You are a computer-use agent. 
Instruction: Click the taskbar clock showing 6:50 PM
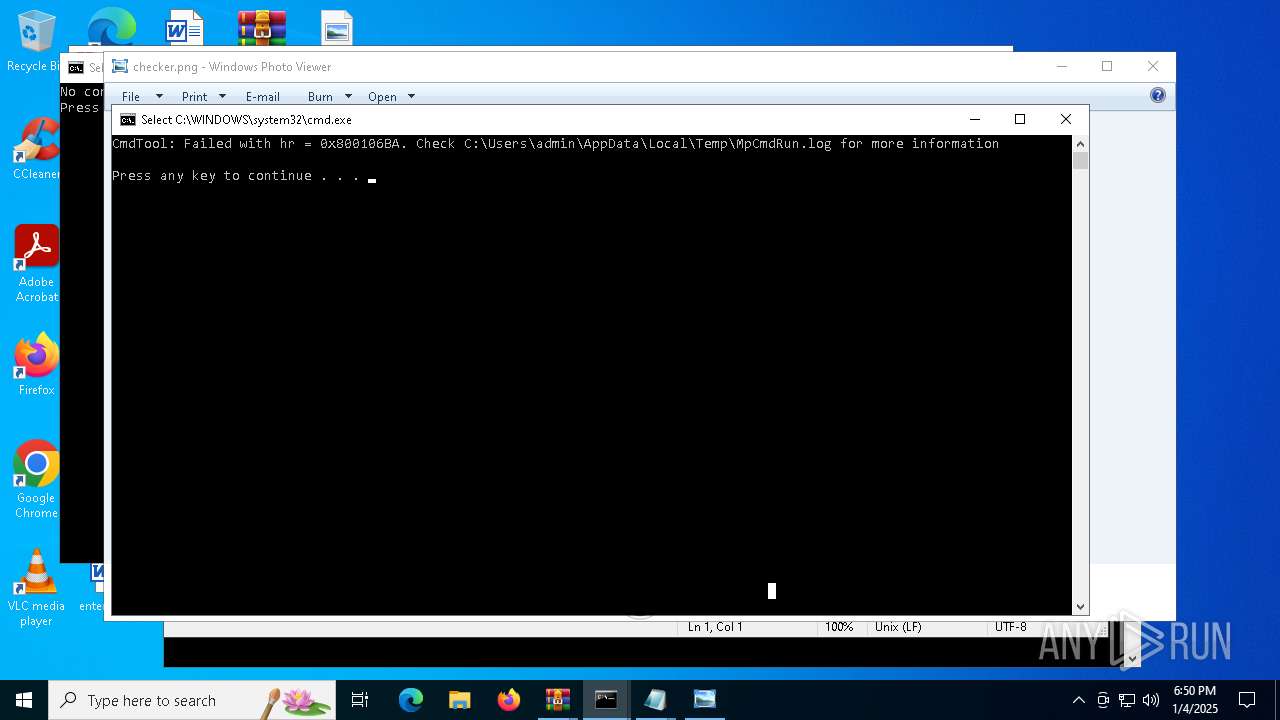1195,700
